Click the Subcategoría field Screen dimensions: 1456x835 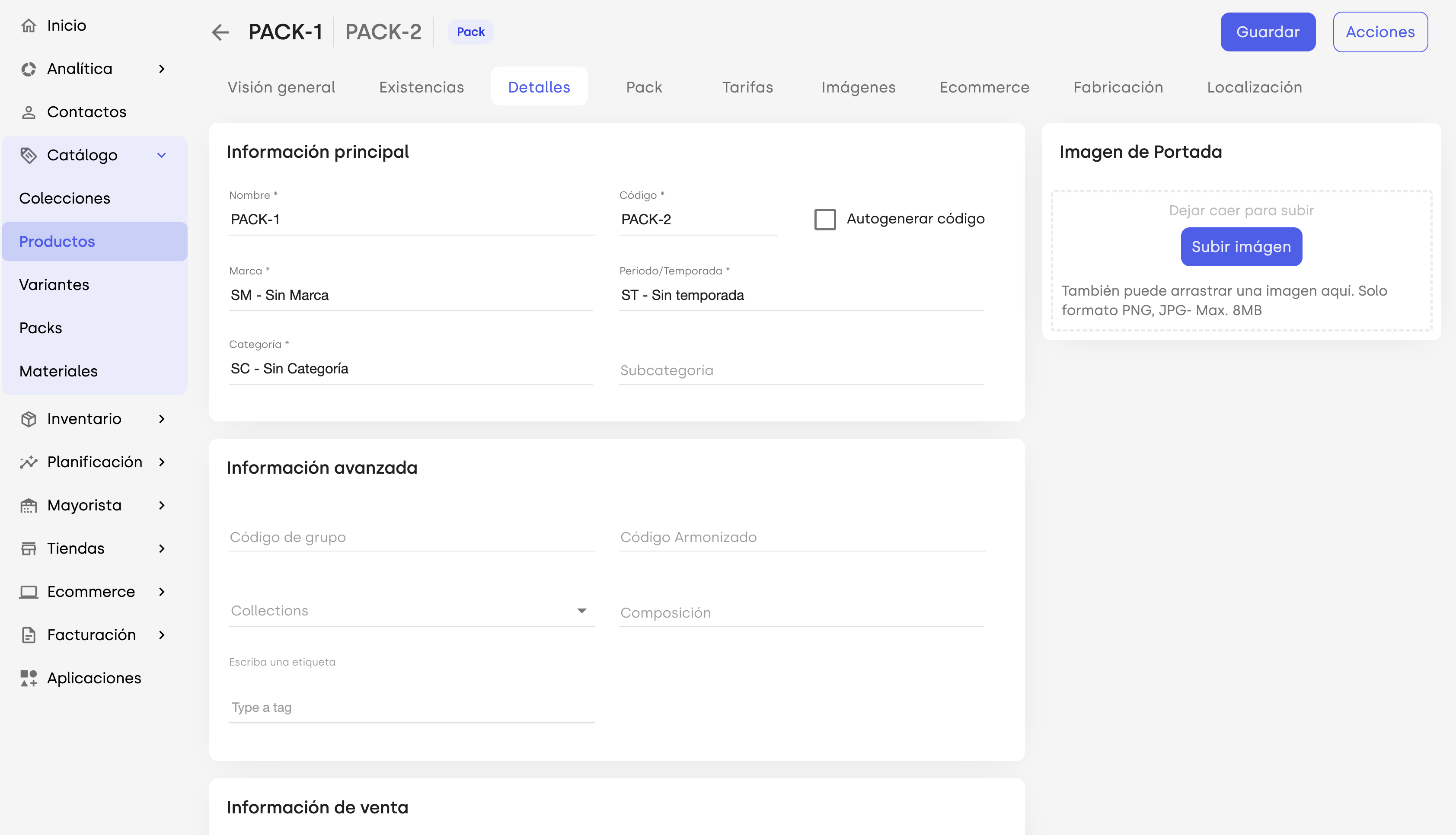[x=801, y=370]
